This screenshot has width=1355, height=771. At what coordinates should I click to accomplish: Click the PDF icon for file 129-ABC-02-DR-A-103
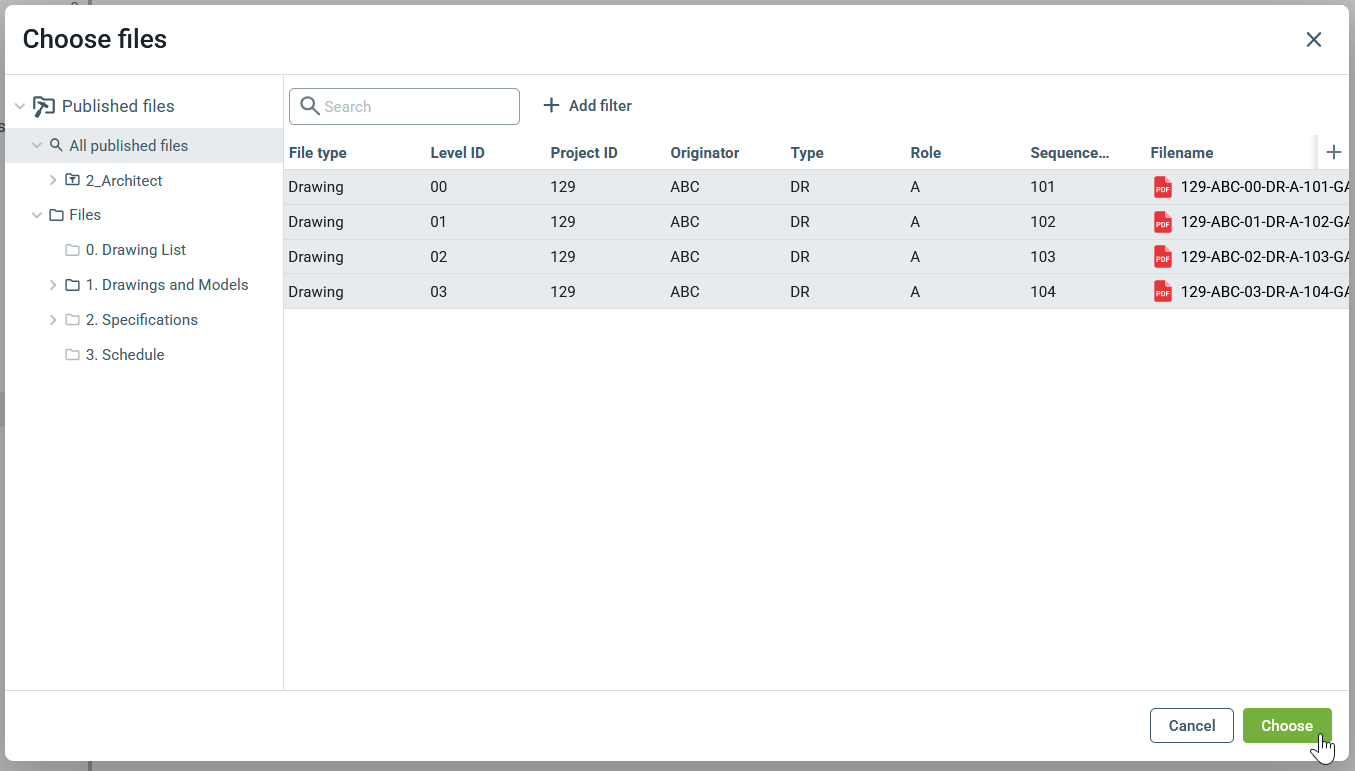[1162, 257]
